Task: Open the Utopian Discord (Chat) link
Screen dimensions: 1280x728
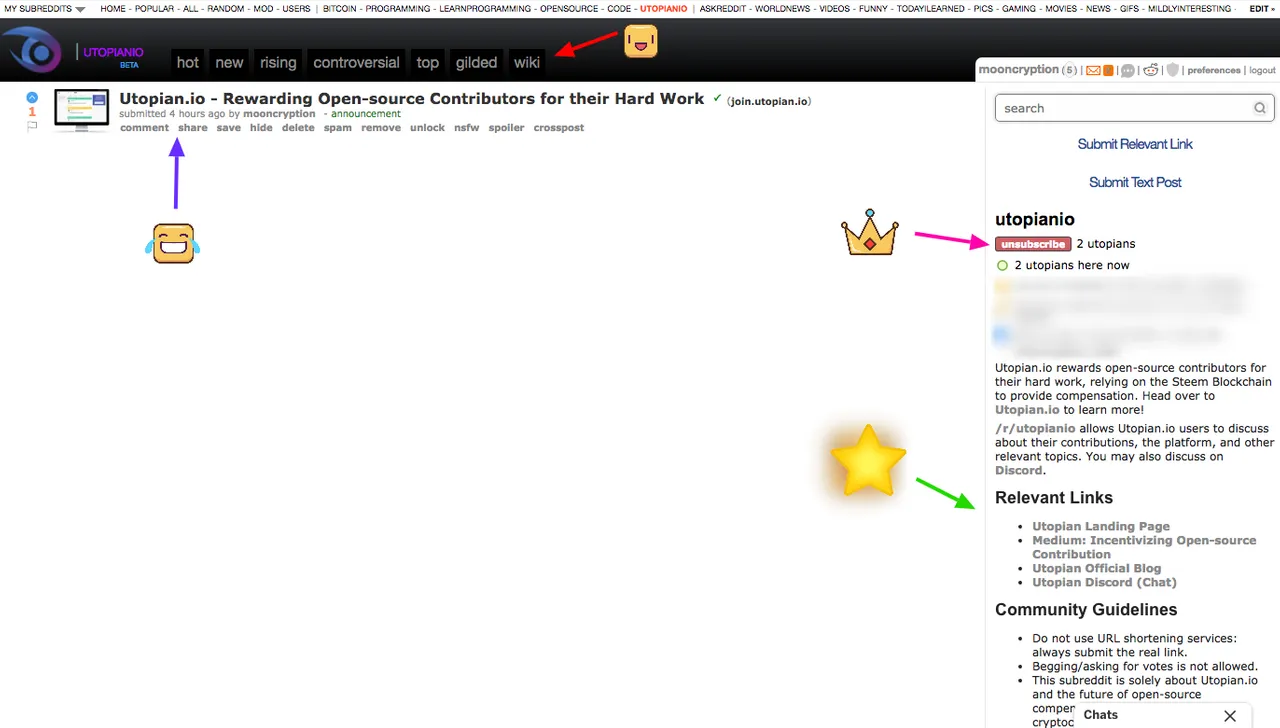Action: [x=1104, y=582]
